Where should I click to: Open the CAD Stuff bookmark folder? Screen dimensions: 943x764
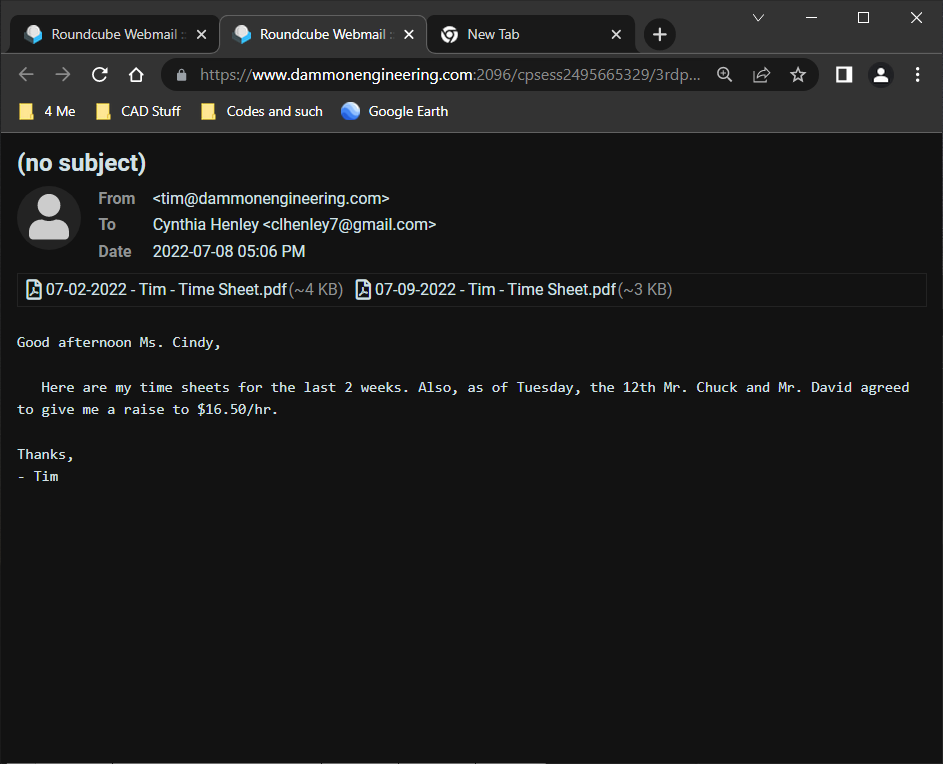[139, 112]
